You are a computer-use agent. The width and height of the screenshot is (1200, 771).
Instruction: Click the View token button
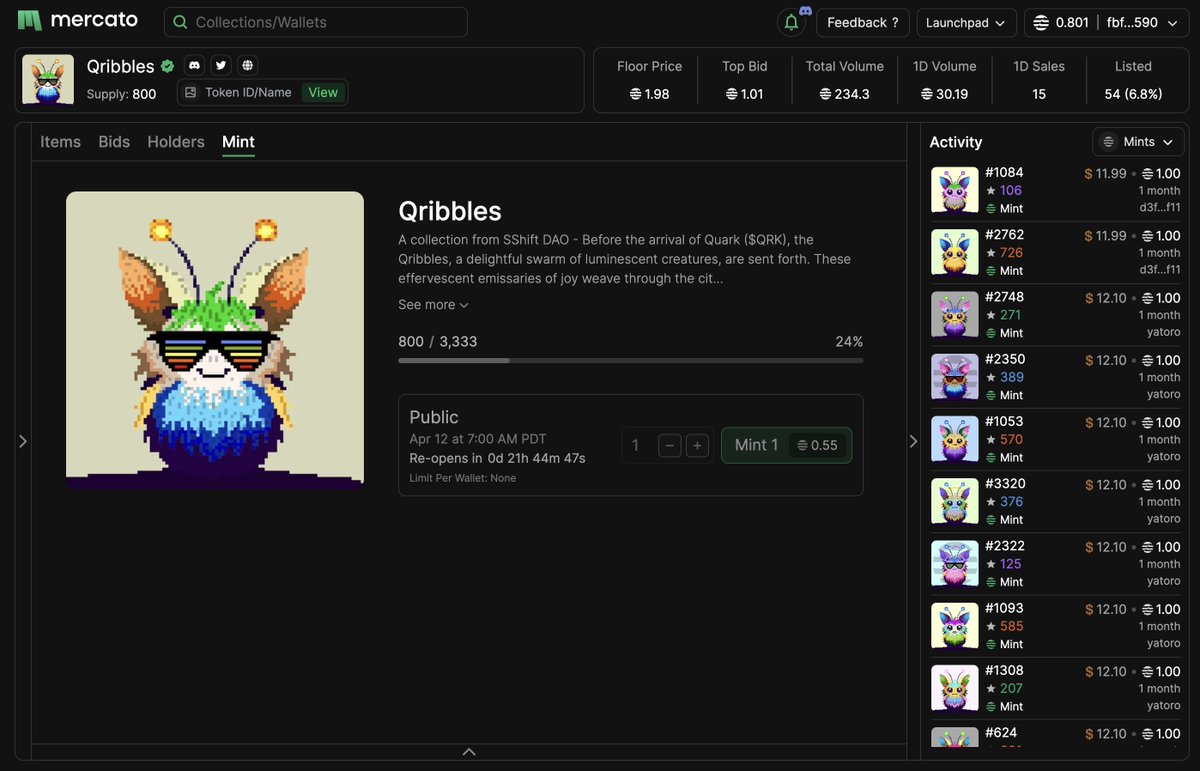tap(323, 92)
